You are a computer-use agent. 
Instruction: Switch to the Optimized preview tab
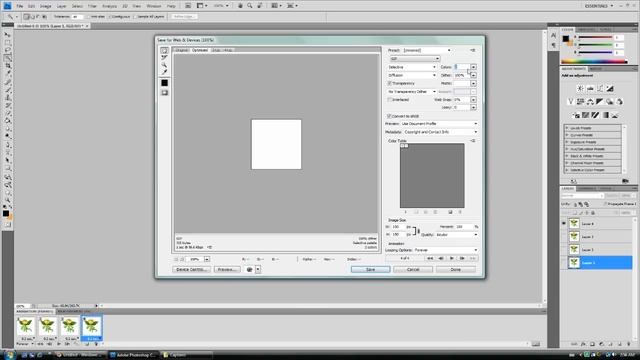(x=200, y=50)
